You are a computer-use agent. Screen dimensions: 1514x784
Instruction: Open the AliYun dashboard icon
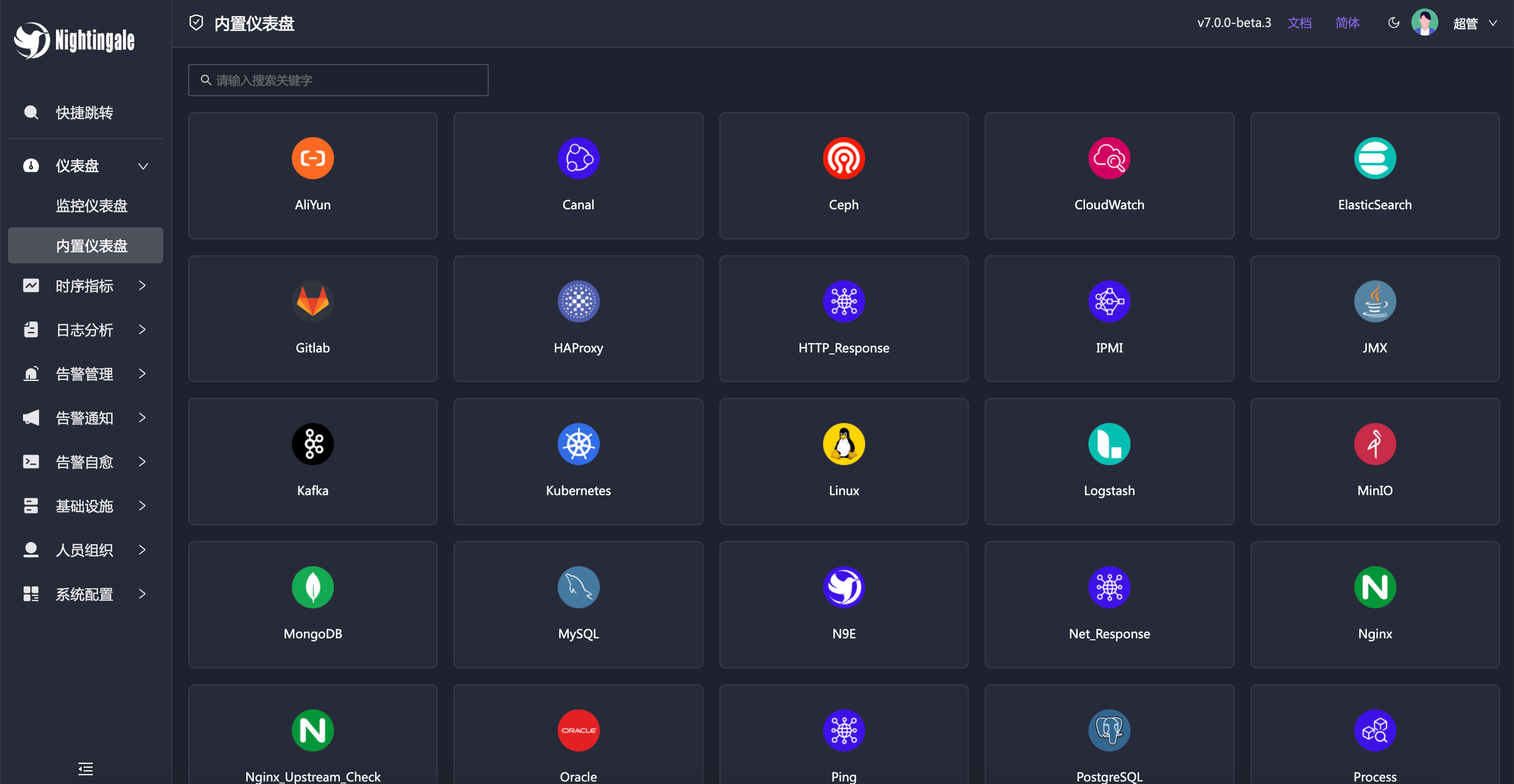(x=312, y=158)
